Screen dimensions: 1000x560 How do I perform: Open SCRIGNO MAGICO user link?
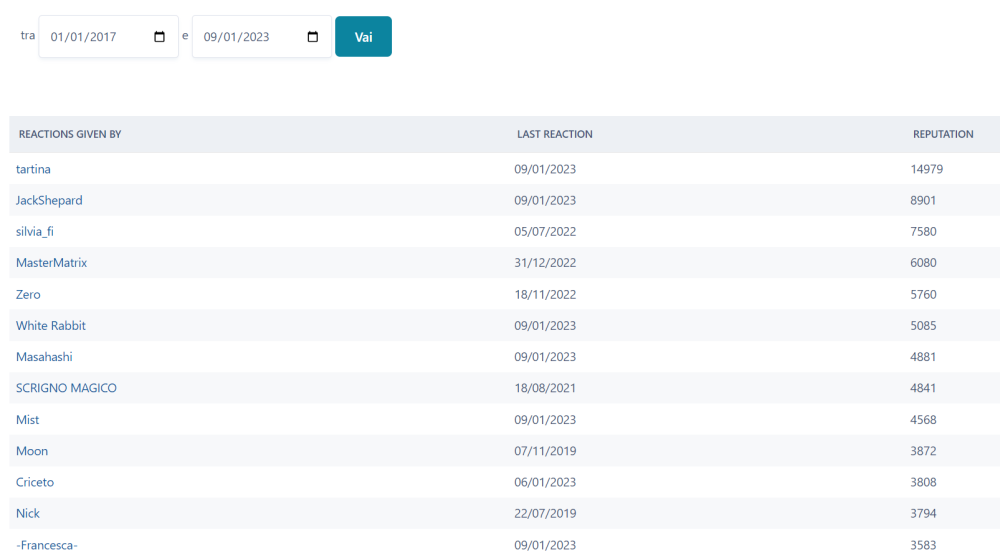point(66,388)
